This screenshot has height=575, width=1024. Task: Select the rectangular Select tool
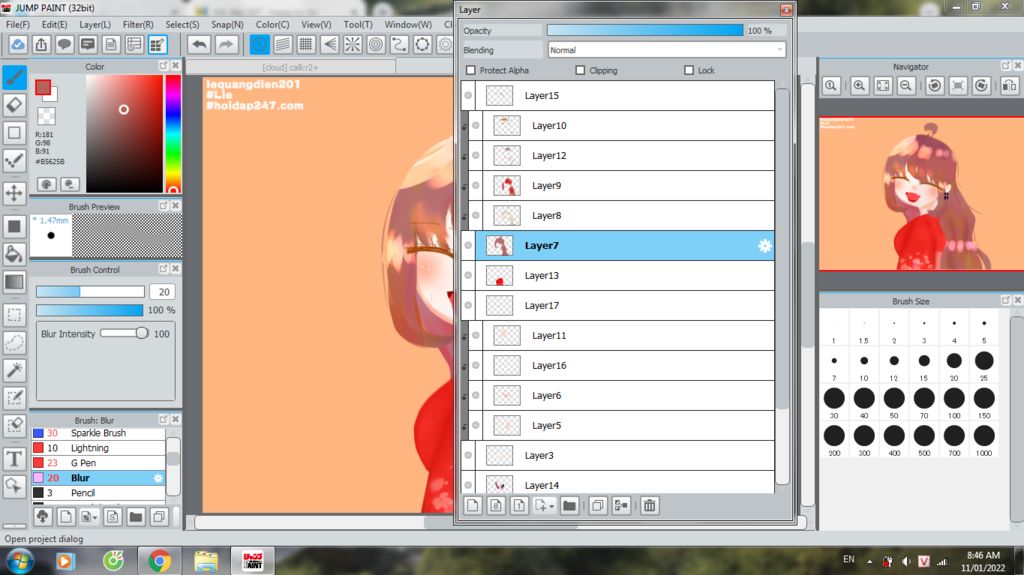pos(14,315)
